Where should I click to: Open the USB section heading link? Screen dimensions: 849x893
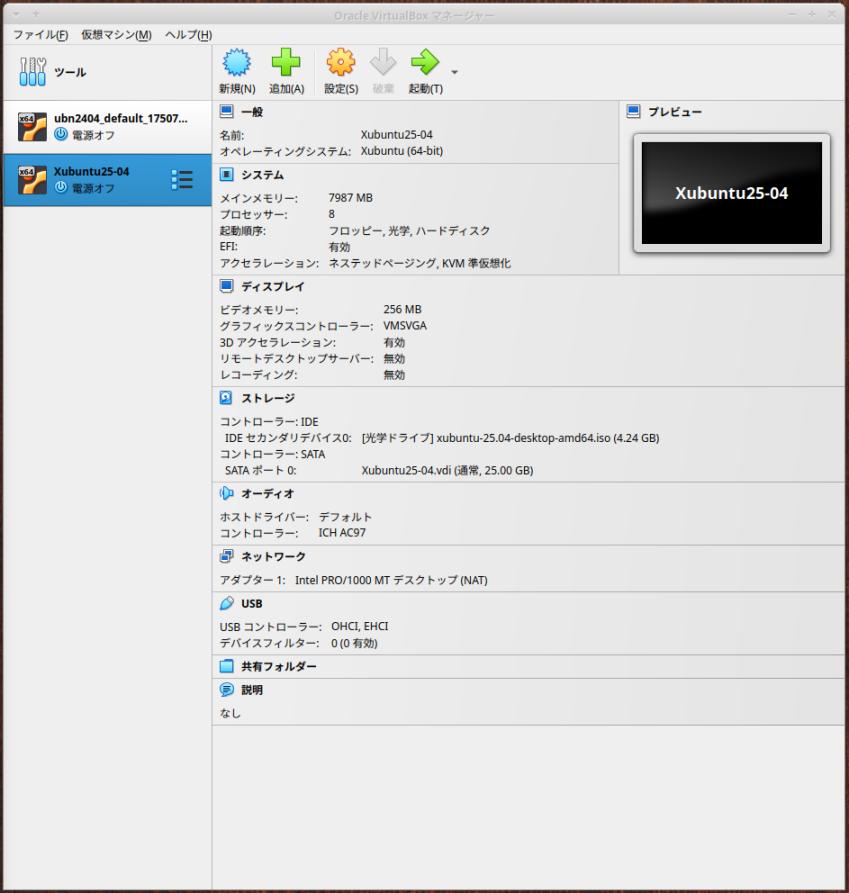(252, 604)
